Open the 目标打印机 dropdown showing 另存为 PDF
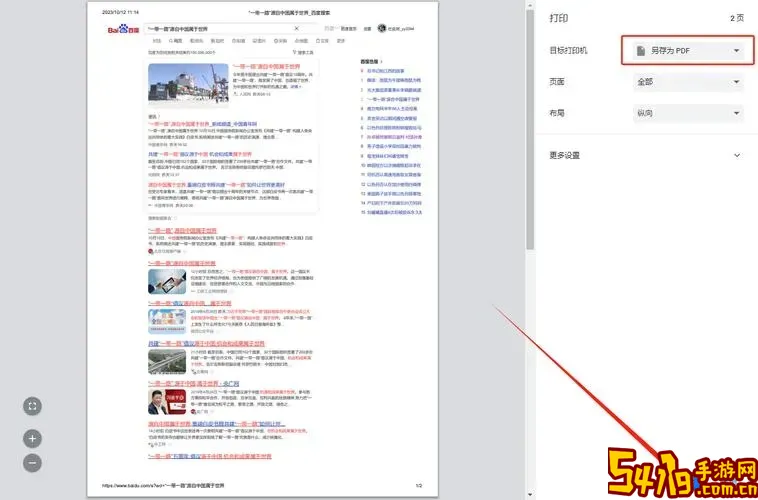Image resolution: width=758 pixels, height=500 pixels. [x=688, y=50]
